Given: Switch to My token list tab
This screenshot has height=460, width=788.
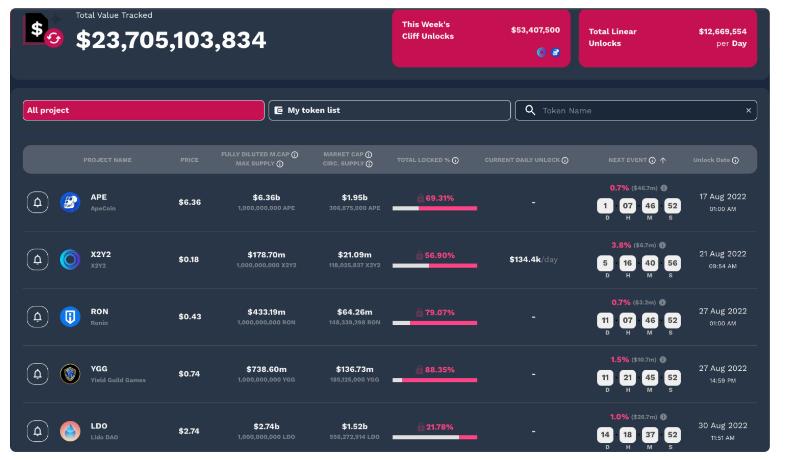Looking at the screenshot, I should (390, 110).
